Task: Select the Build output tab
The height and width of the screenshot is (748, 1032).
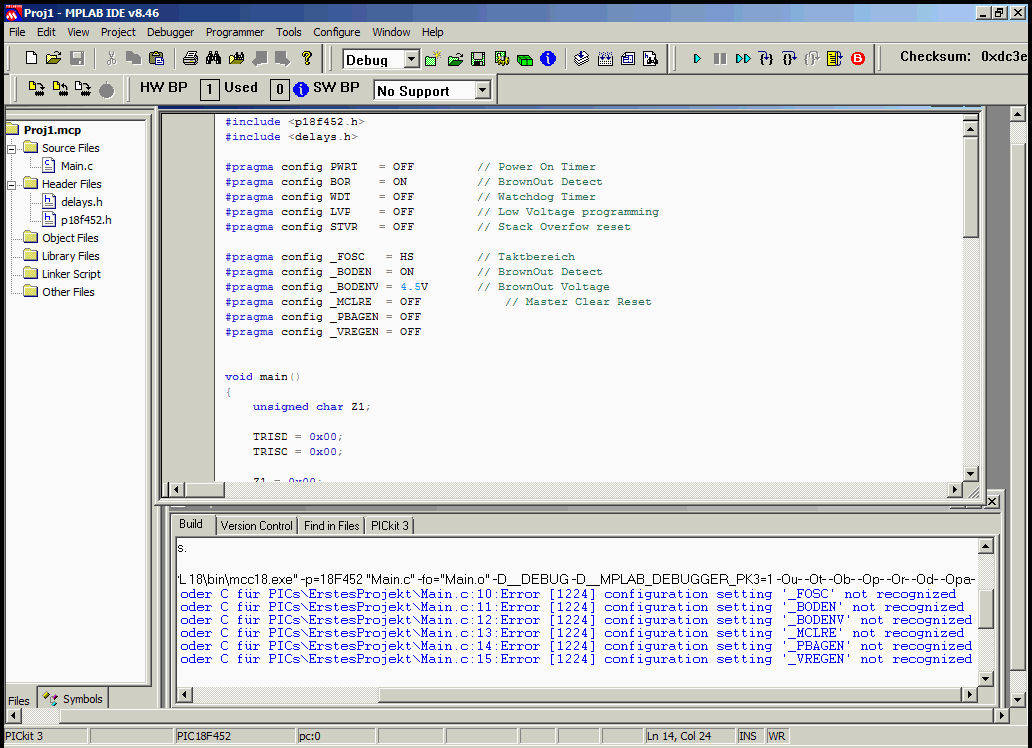Action: tap(191, 524)
